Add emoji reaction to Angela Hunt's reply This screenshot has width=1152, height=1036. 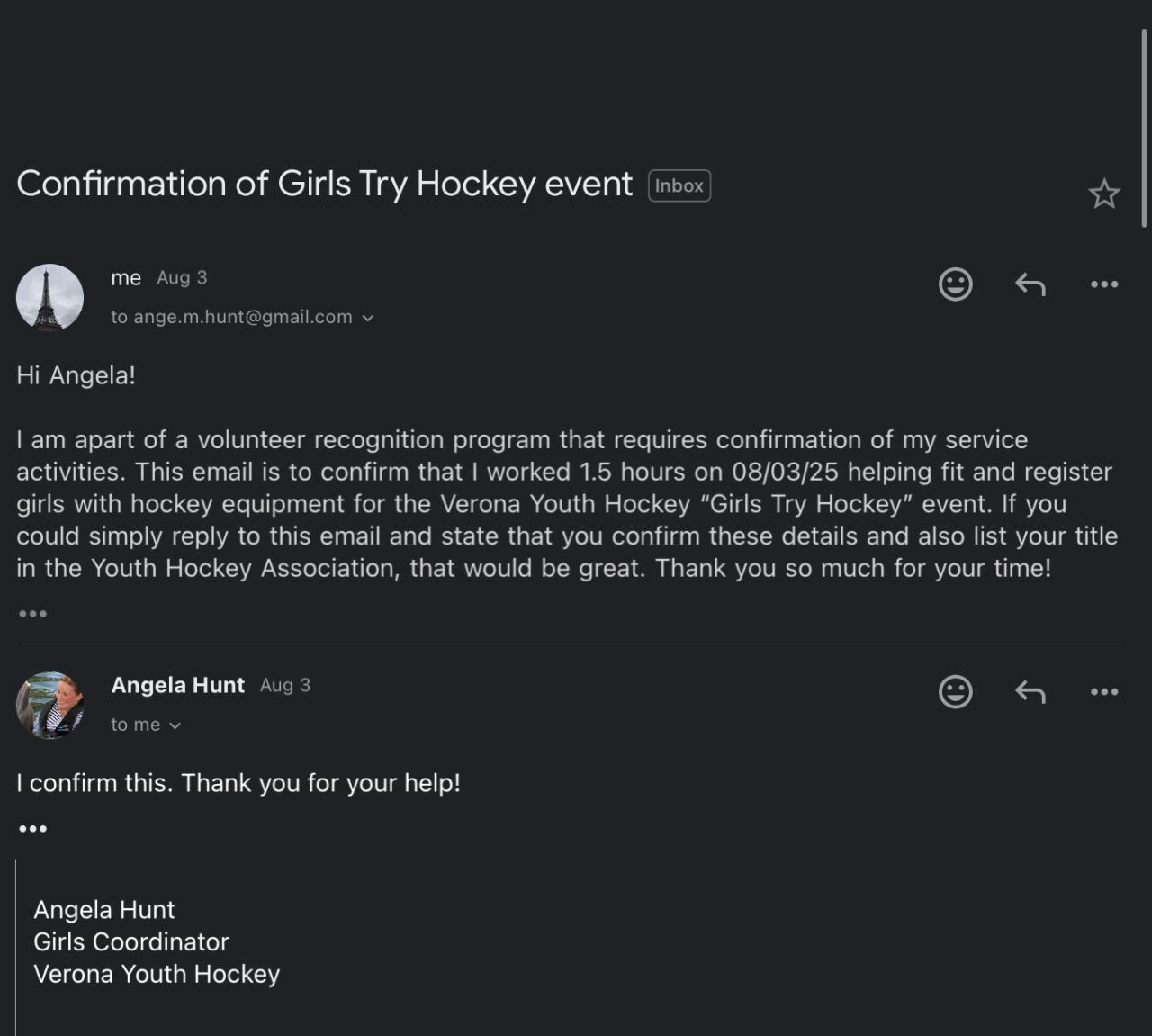pos(956,692)
